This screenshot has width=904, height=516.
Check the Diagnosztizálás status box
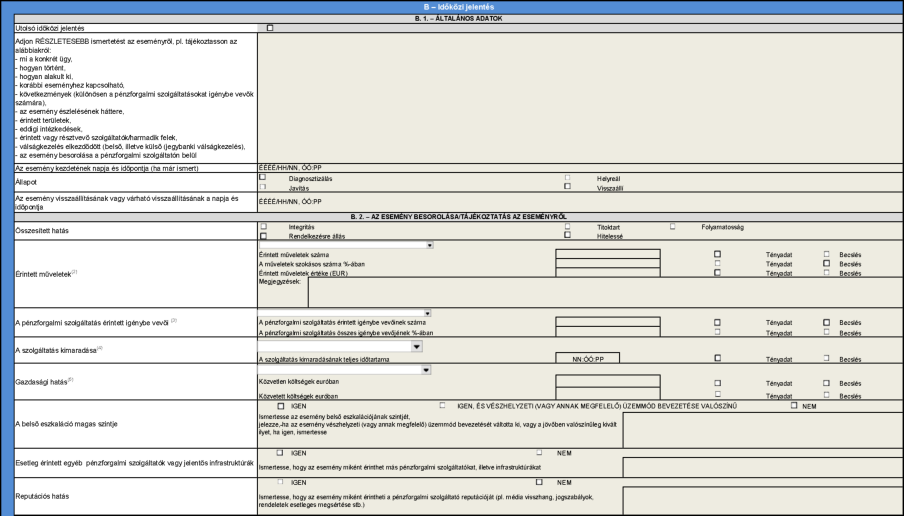pos(263,178)
